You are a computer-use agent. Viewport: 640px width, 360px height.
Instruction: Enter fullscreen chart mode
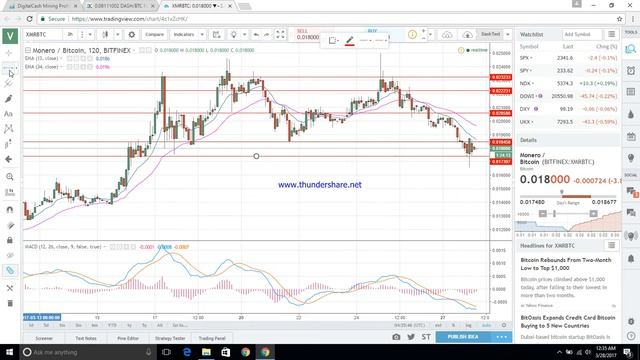280,35
